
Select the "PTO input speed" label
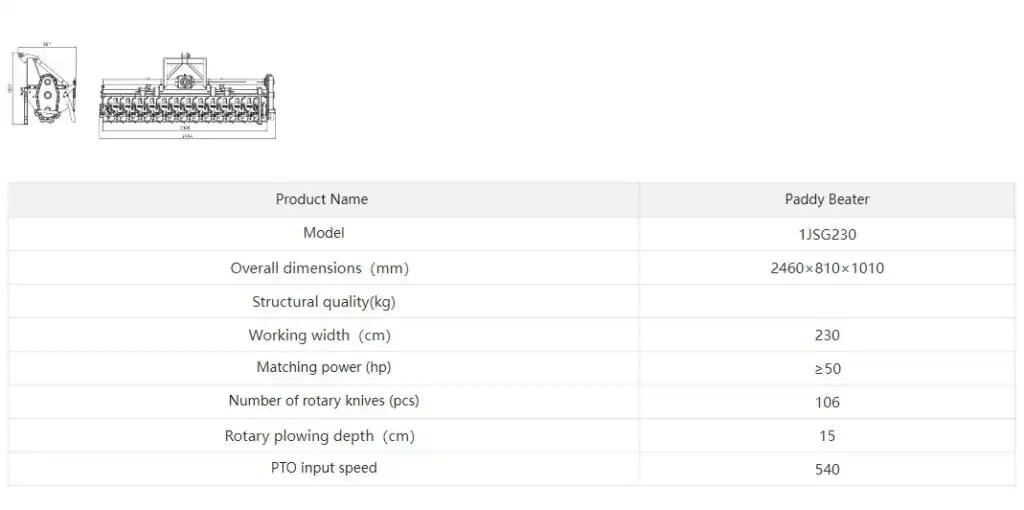point(323,468)
